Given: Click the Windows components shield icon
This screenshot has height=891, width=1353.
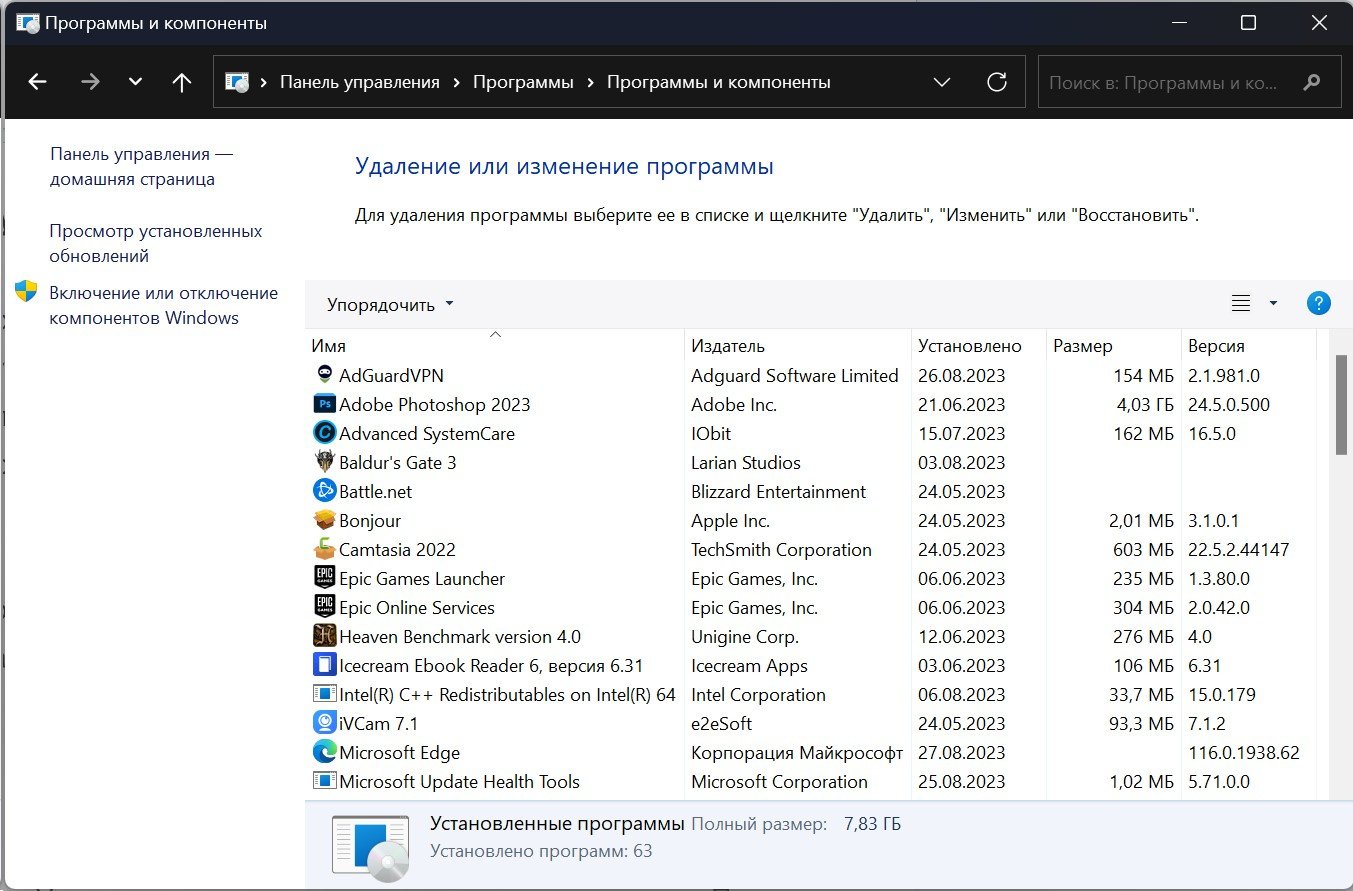Looking at the screenshot, I should click(26, 292).
